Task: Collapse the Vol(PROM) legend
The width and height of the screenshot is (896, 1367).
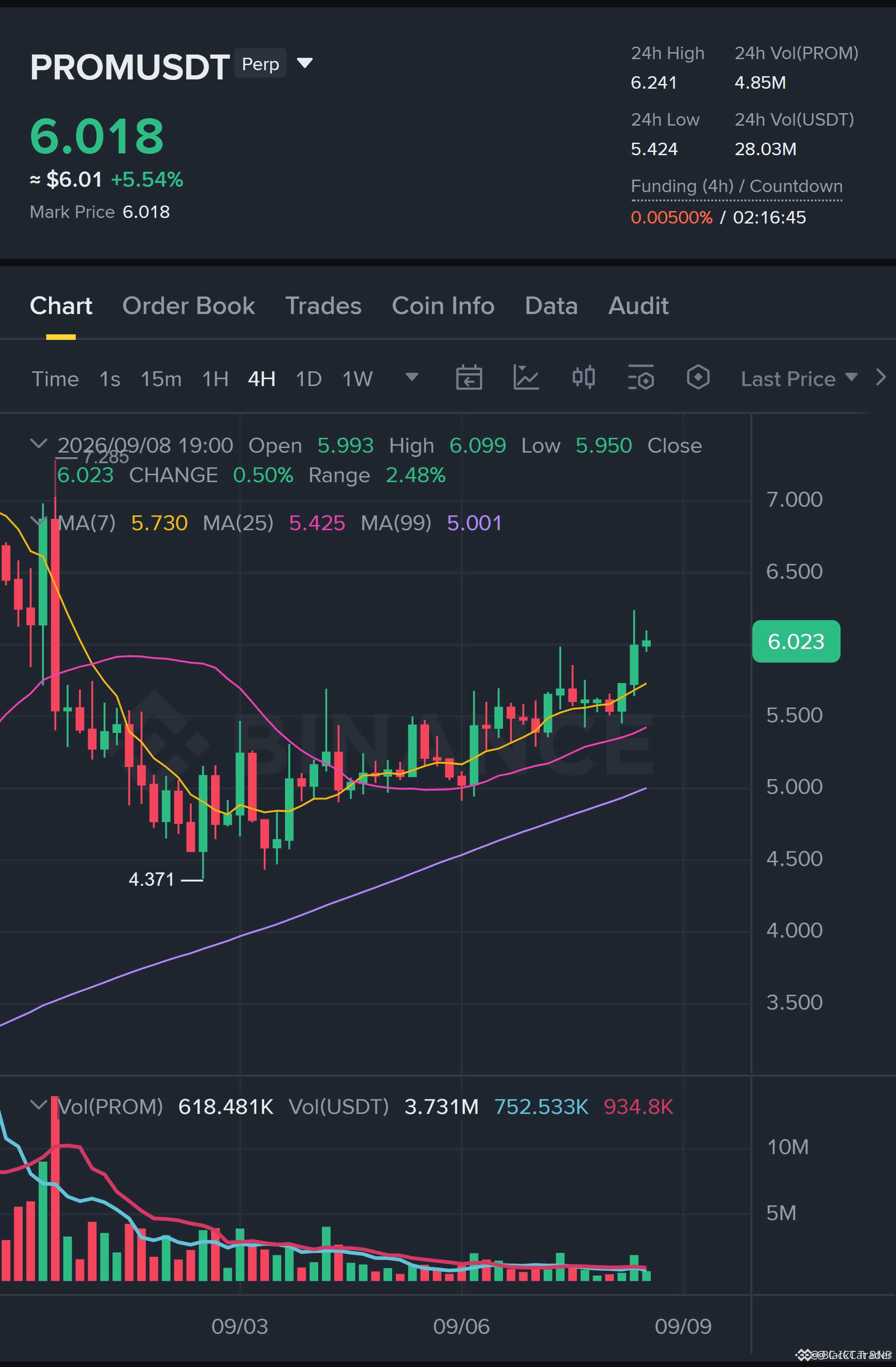Action: [38, 1105]
